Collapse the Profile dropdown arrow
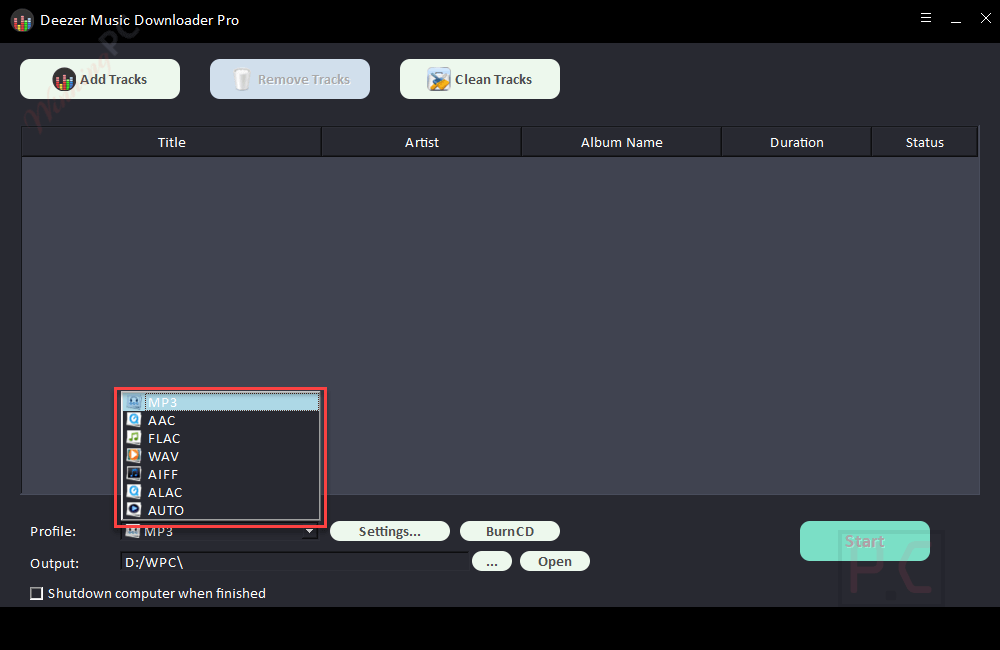 pos(309,531)
